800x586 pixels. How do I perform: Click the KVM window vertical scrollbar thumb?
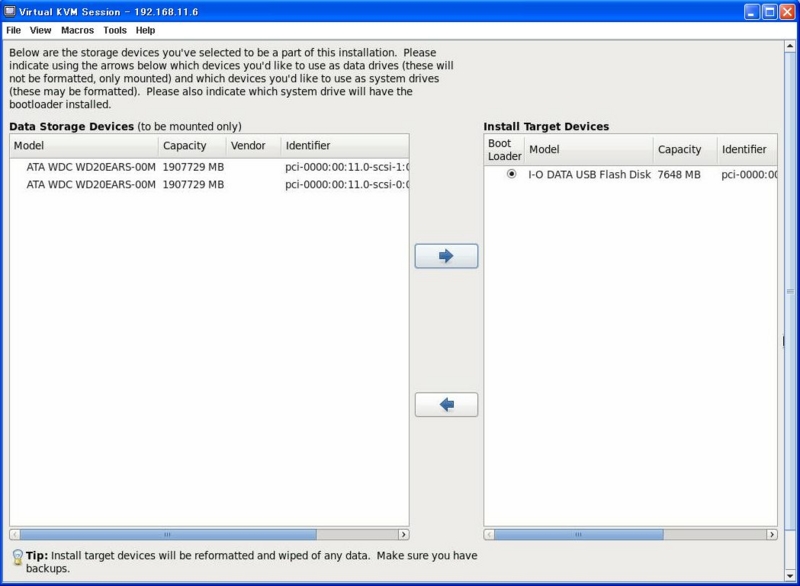coord(790,291)
